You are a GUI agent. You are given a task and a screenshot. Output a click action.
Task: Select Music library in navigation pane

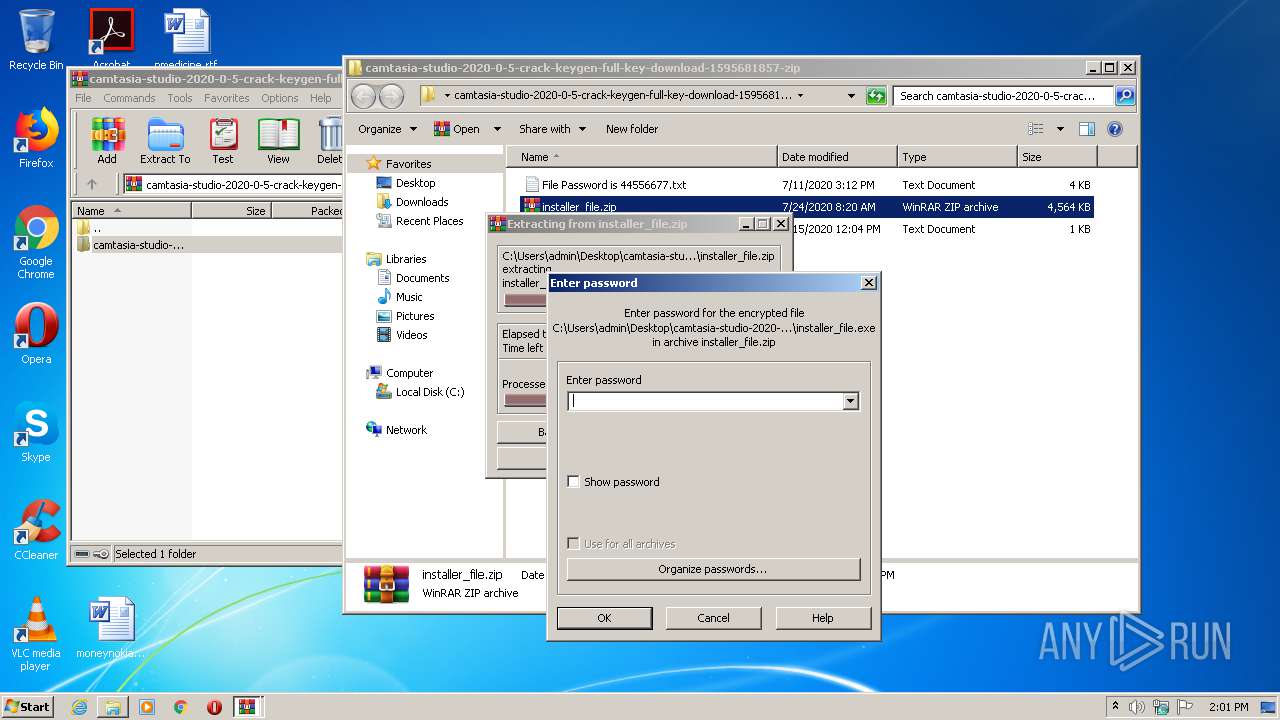tap(409, 297)
